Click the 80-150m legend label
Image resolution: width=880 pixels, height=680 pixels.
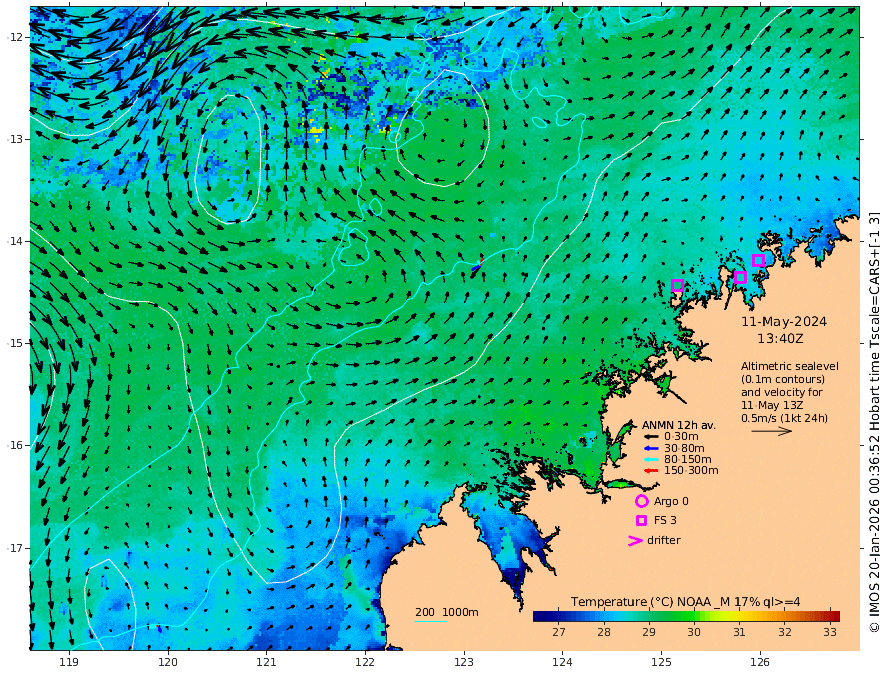tap(688, 460)
